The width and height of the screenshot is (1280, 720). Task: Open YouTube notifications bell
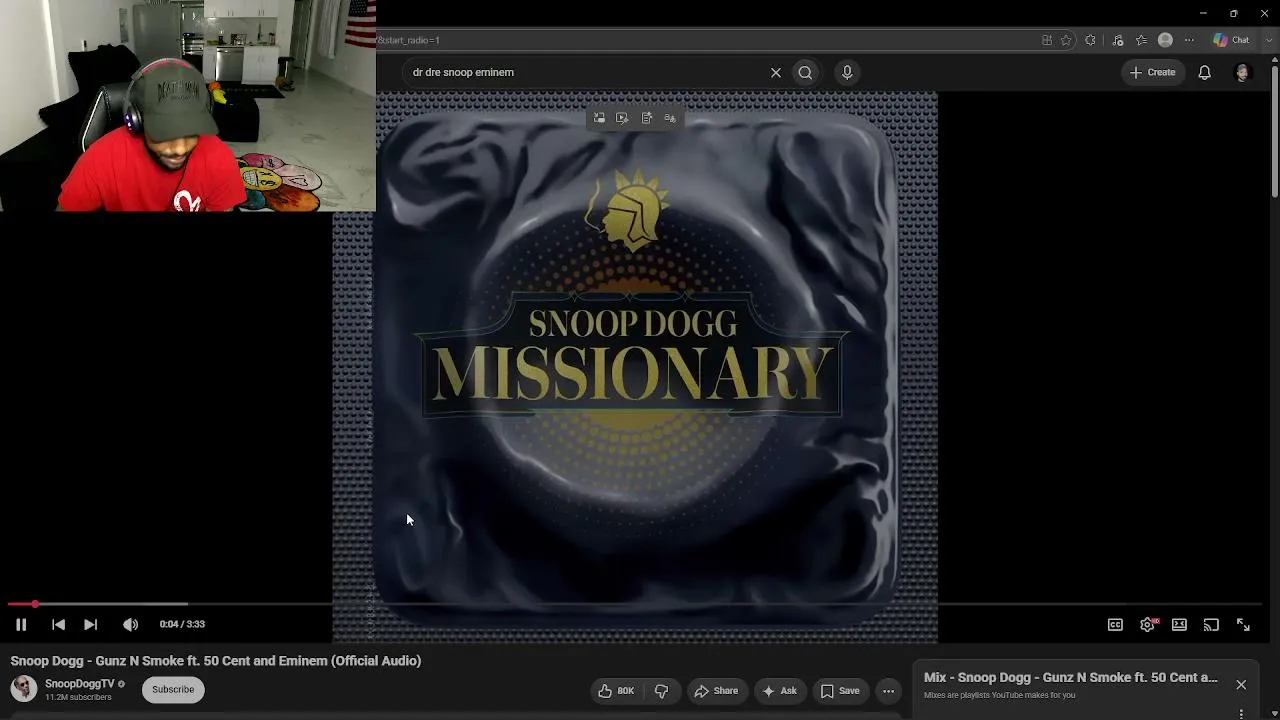1205,72
